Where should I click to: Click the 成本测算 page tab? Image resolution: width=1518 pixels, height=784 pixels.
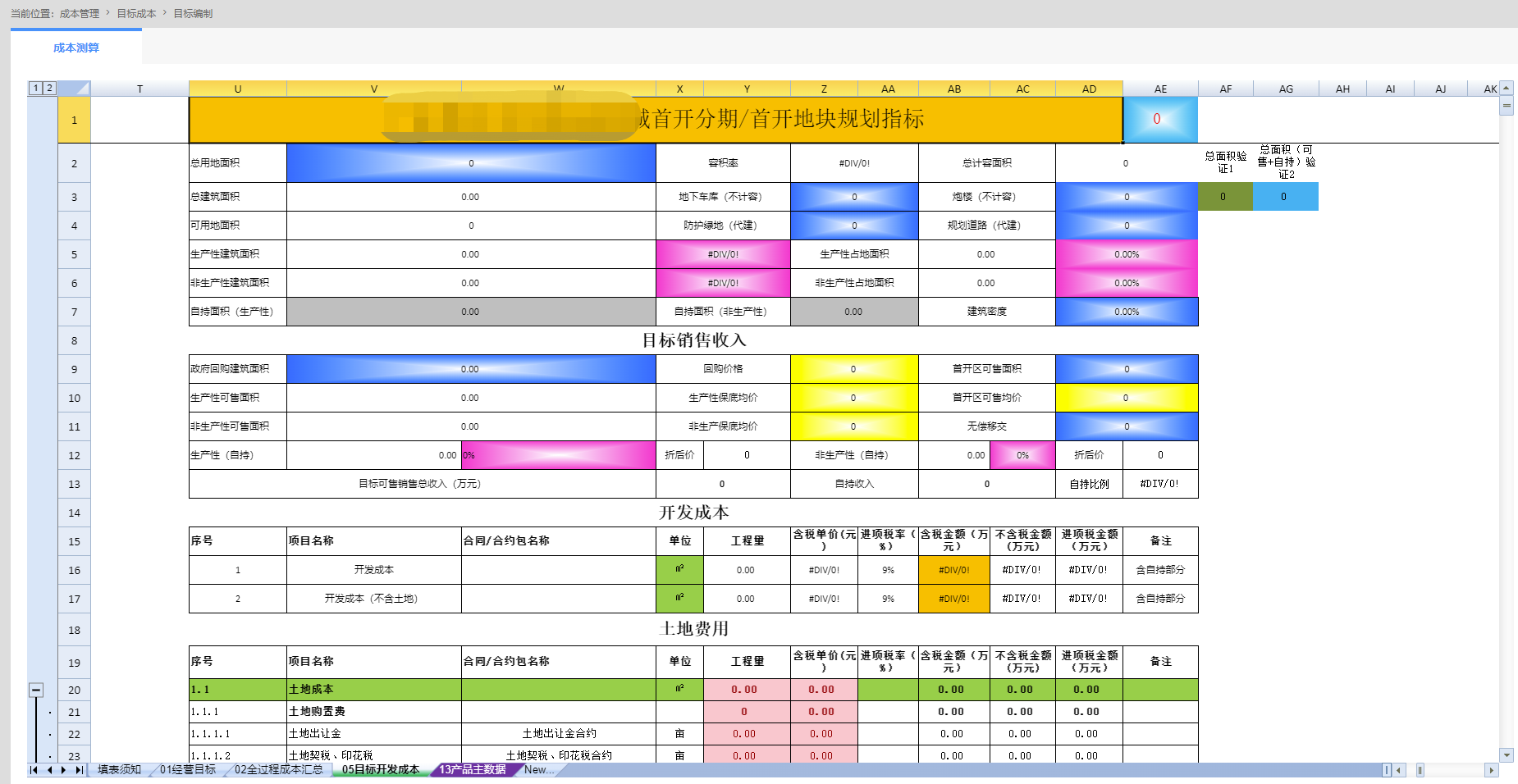76,48
